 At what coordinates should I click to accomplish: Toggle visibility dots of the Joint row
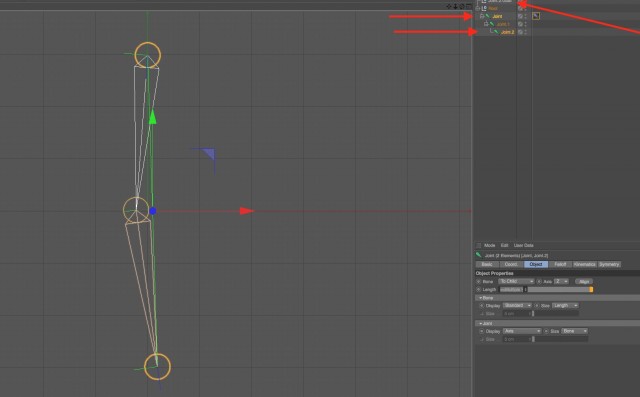[x=525, y=16]
